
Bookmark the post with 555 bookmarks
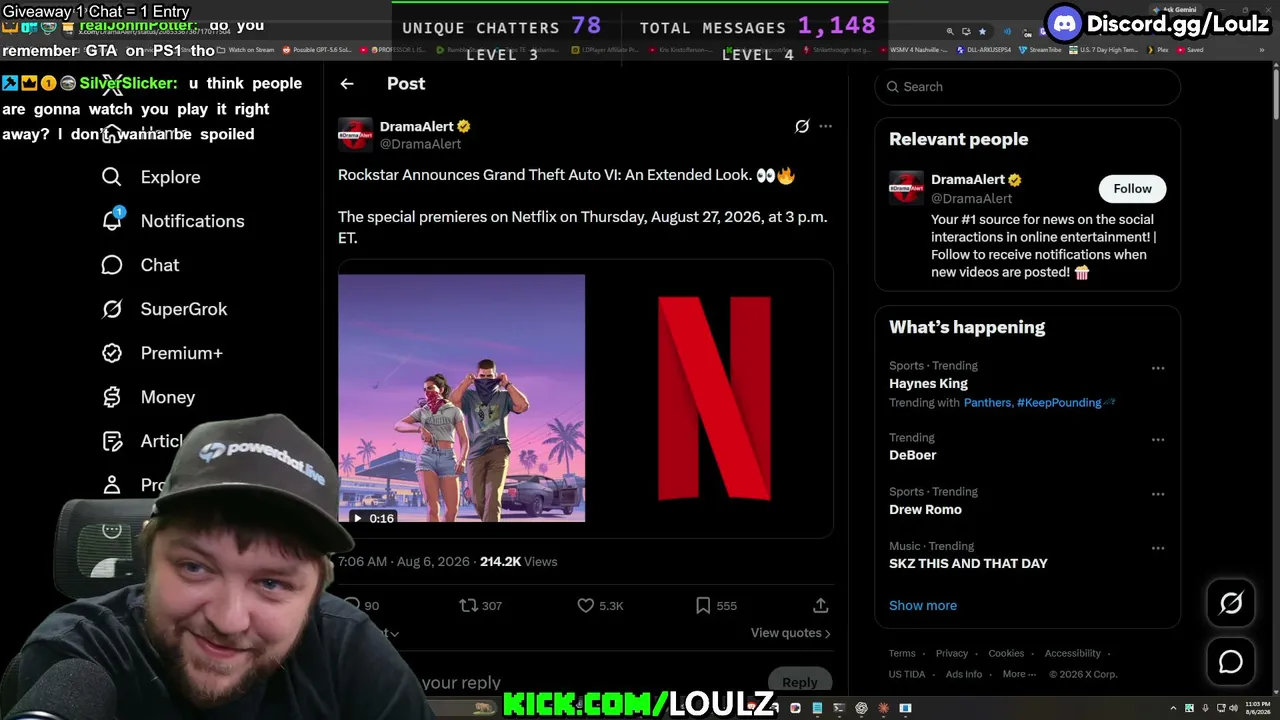coord(703,605)
